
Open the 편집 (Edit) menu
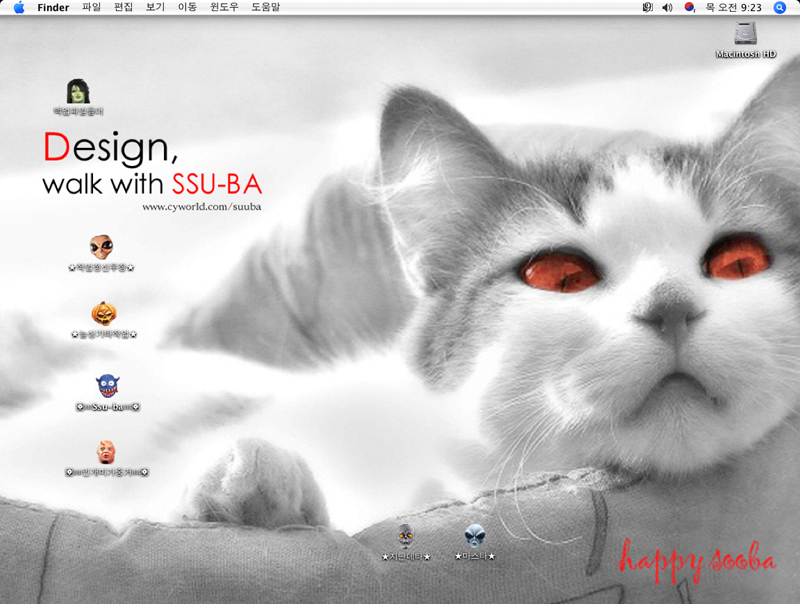point(123,7)
